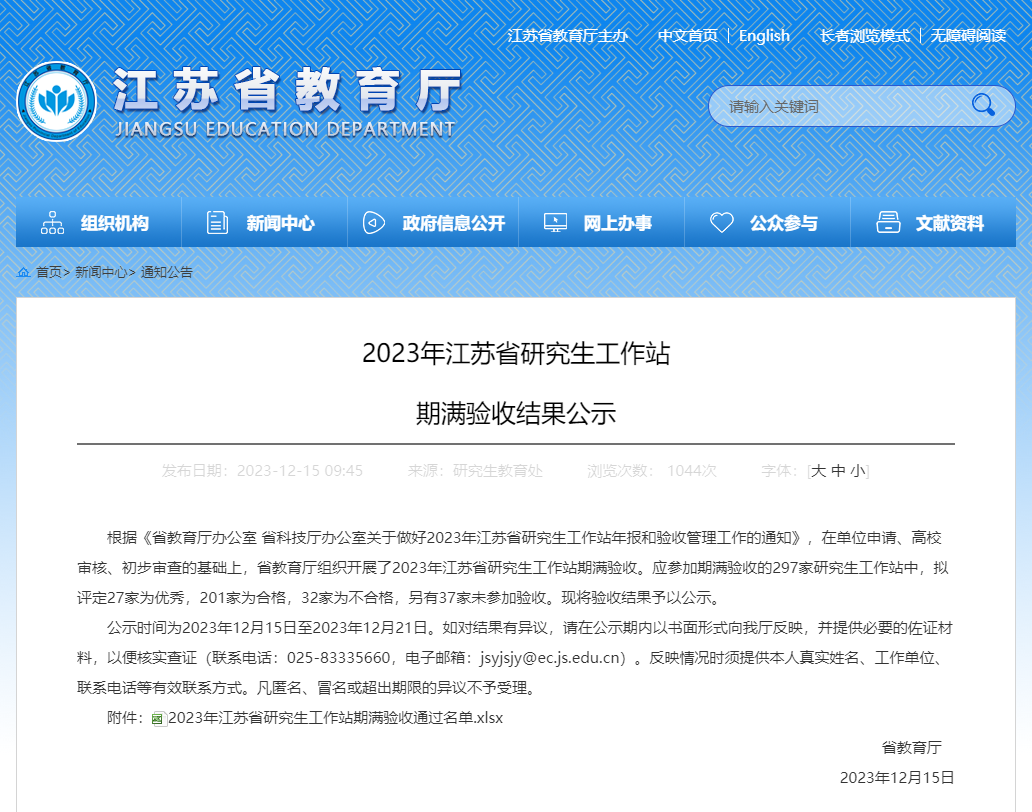Click the home icon in breadcrumb
1032x812 pixels.
[x=23, y=272]
